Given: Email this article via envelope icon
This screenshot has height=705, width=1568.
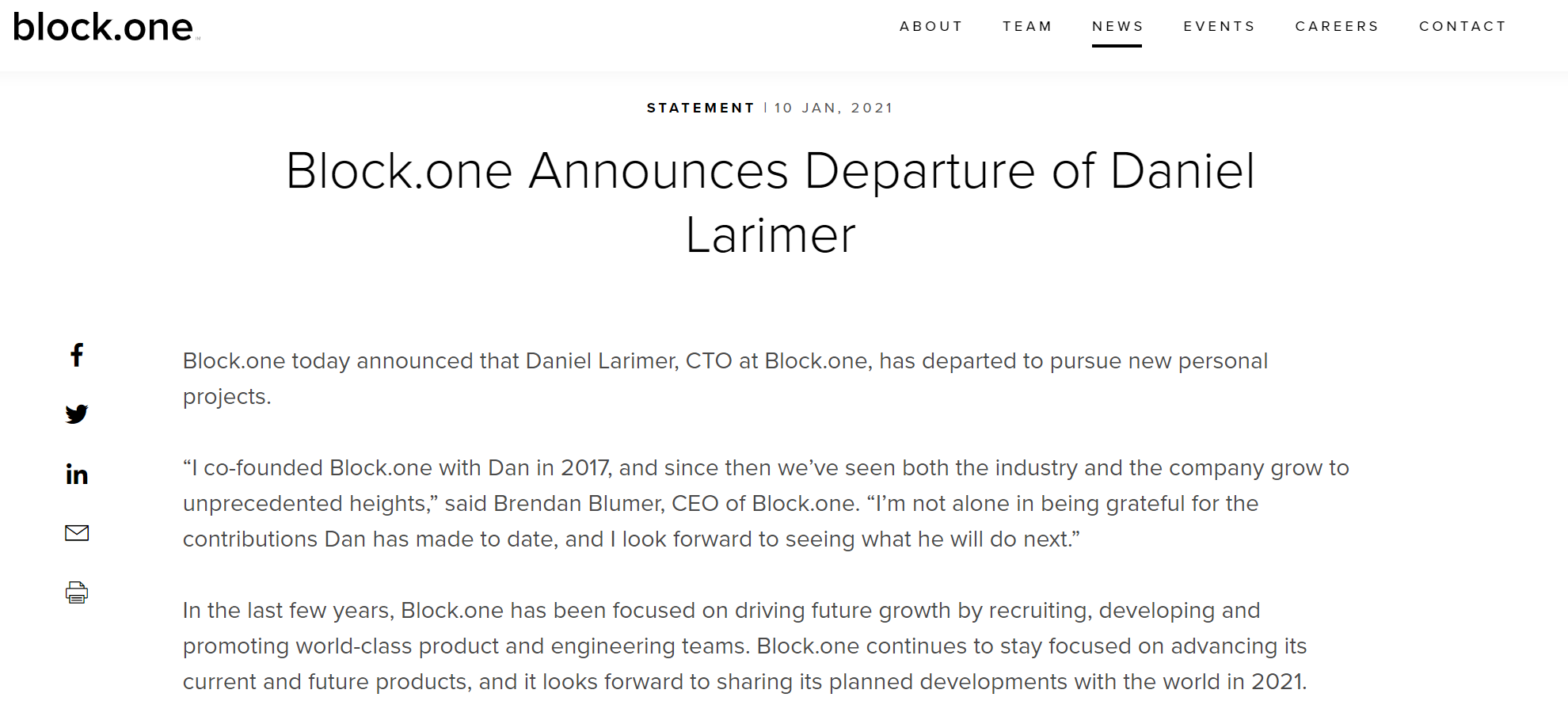Looking at the screenshot, I should 77,533.
